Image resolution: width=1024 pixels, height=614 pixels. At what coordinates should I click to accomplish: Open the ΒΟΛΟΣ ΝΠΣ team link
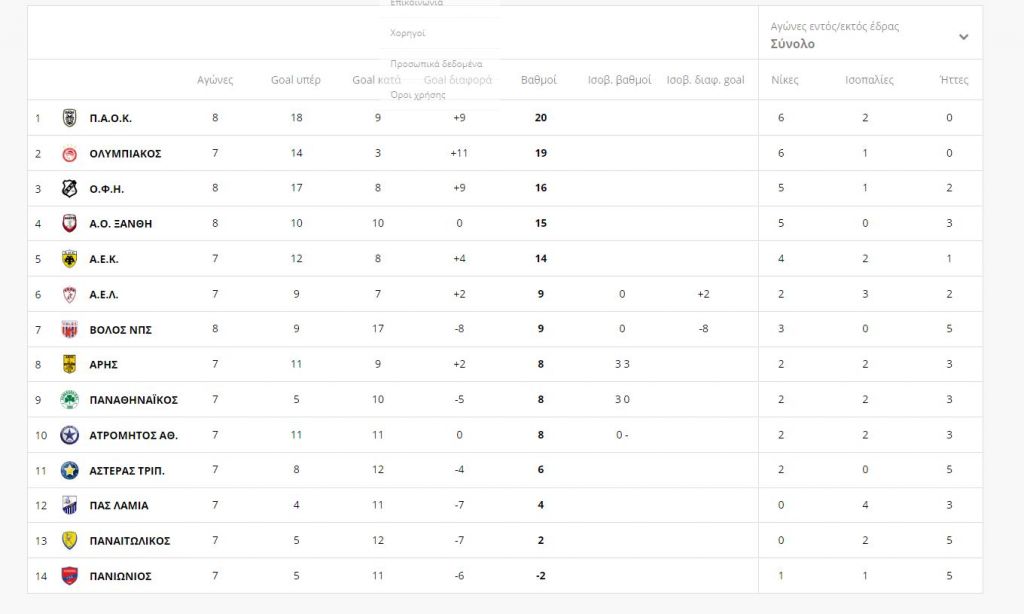[x=120, y=329]
